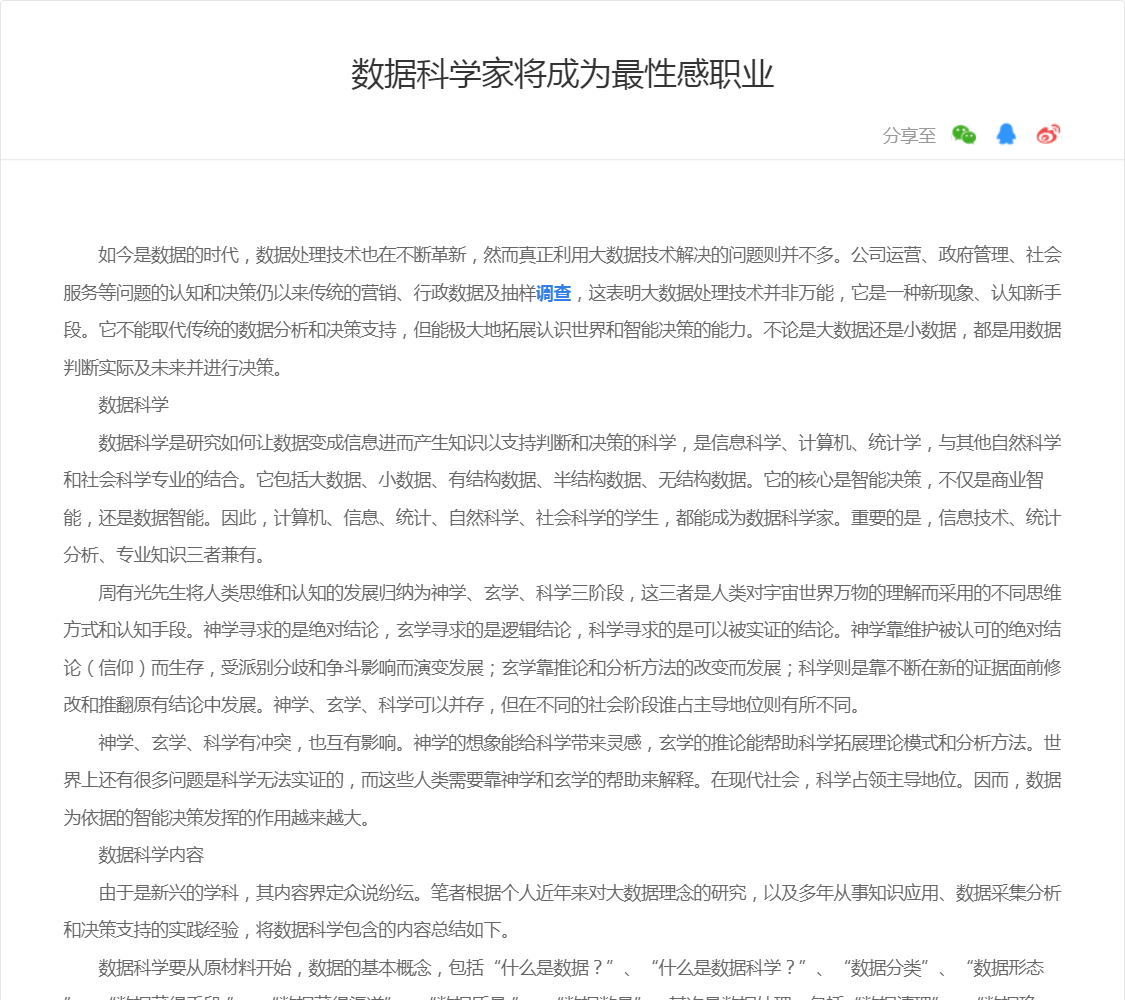1125x1000 pixels.
Task: Click the paragraph beginning "周有光先生将人类思维"
Action: point(562,648)
